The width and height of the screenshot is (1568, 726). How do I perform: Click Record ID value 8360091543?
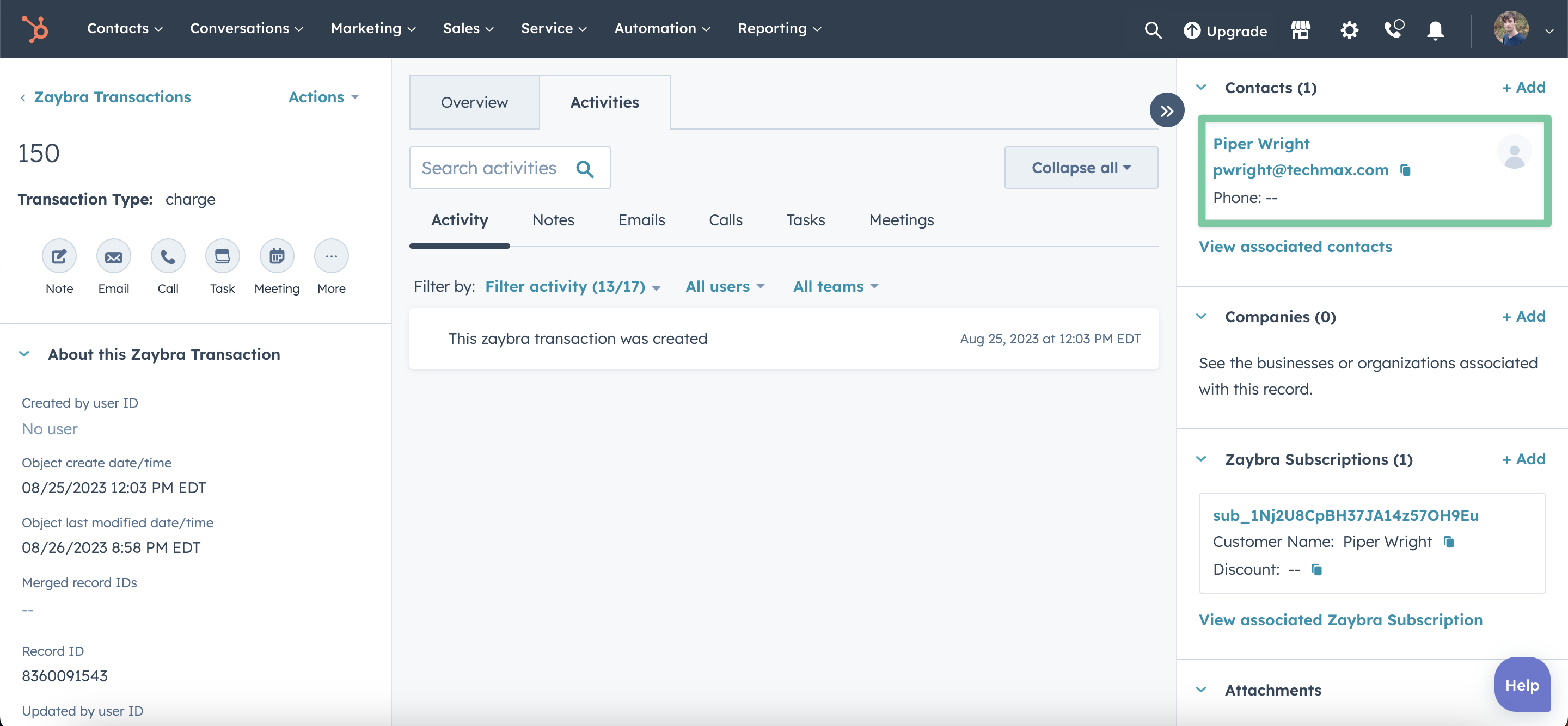point(65,676)
